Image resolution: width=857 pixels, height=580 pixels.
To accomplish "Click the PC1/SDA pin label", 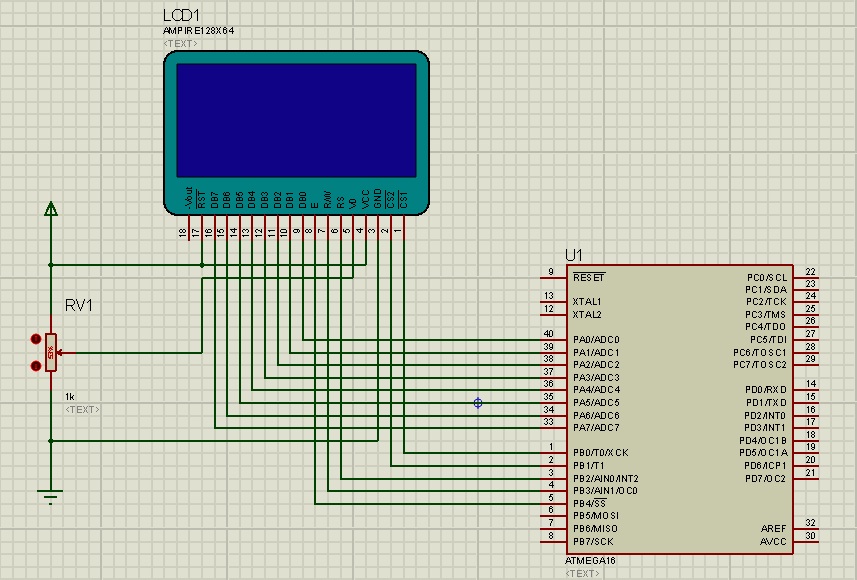I will click(766, 290).
